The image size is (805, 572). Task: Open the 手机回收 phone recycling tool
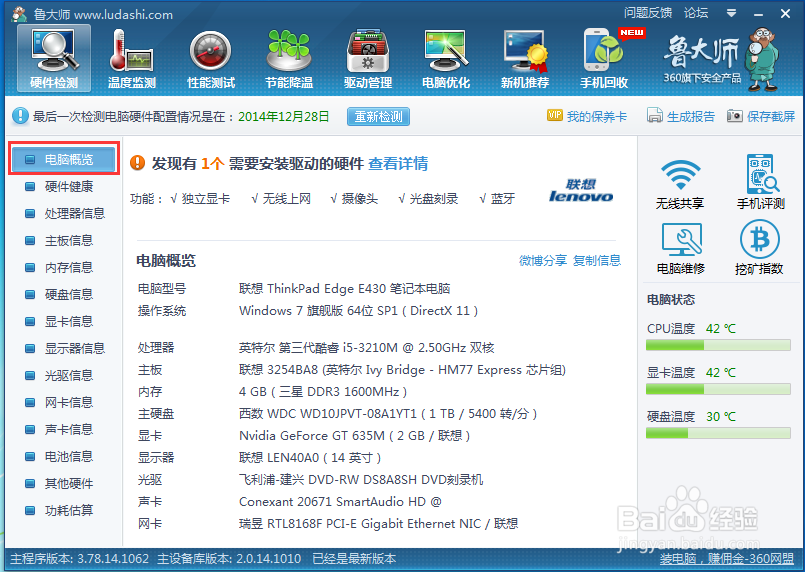[x=604, y=59]
